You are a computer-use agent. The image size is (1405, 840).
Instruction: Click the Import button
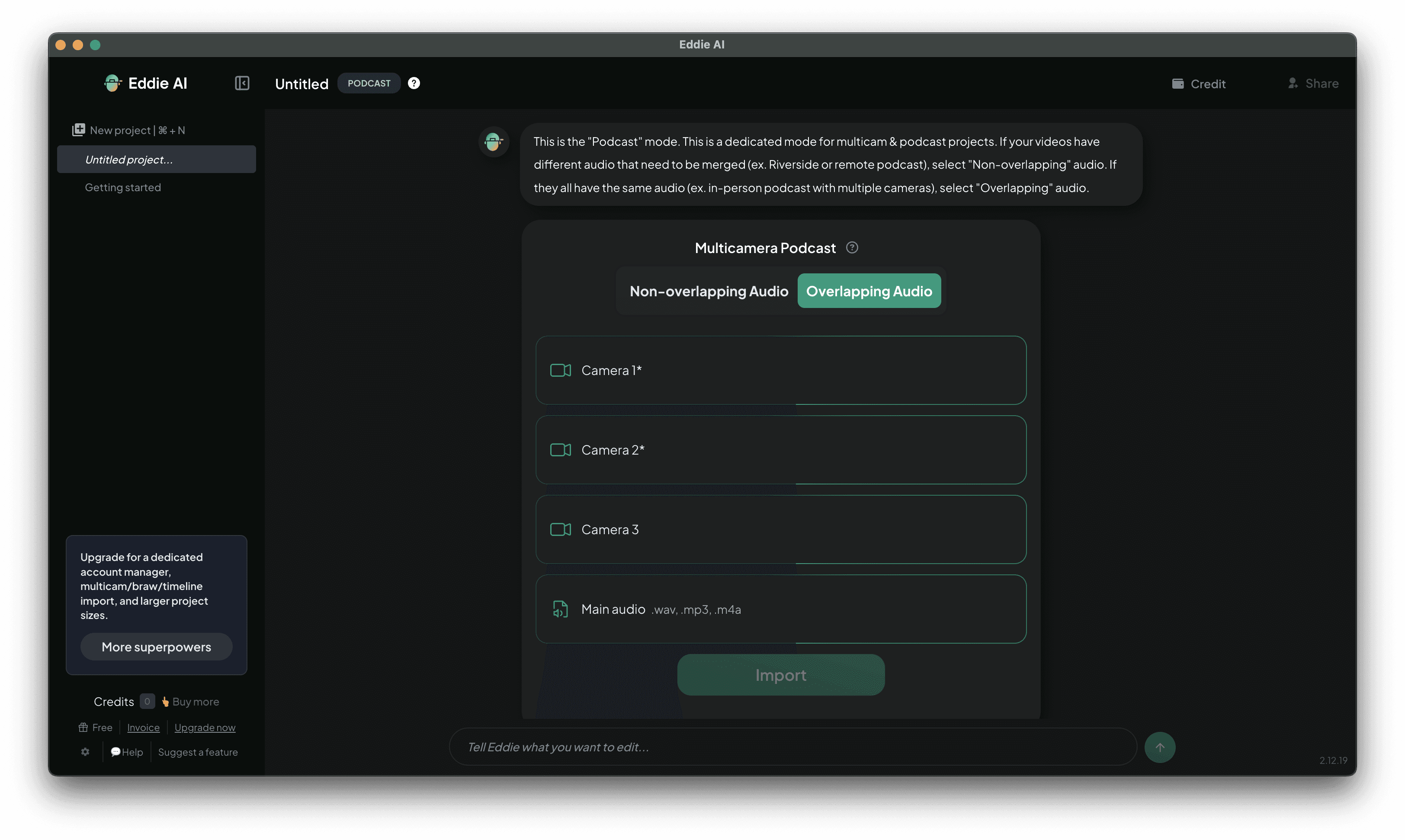point(781,675)
